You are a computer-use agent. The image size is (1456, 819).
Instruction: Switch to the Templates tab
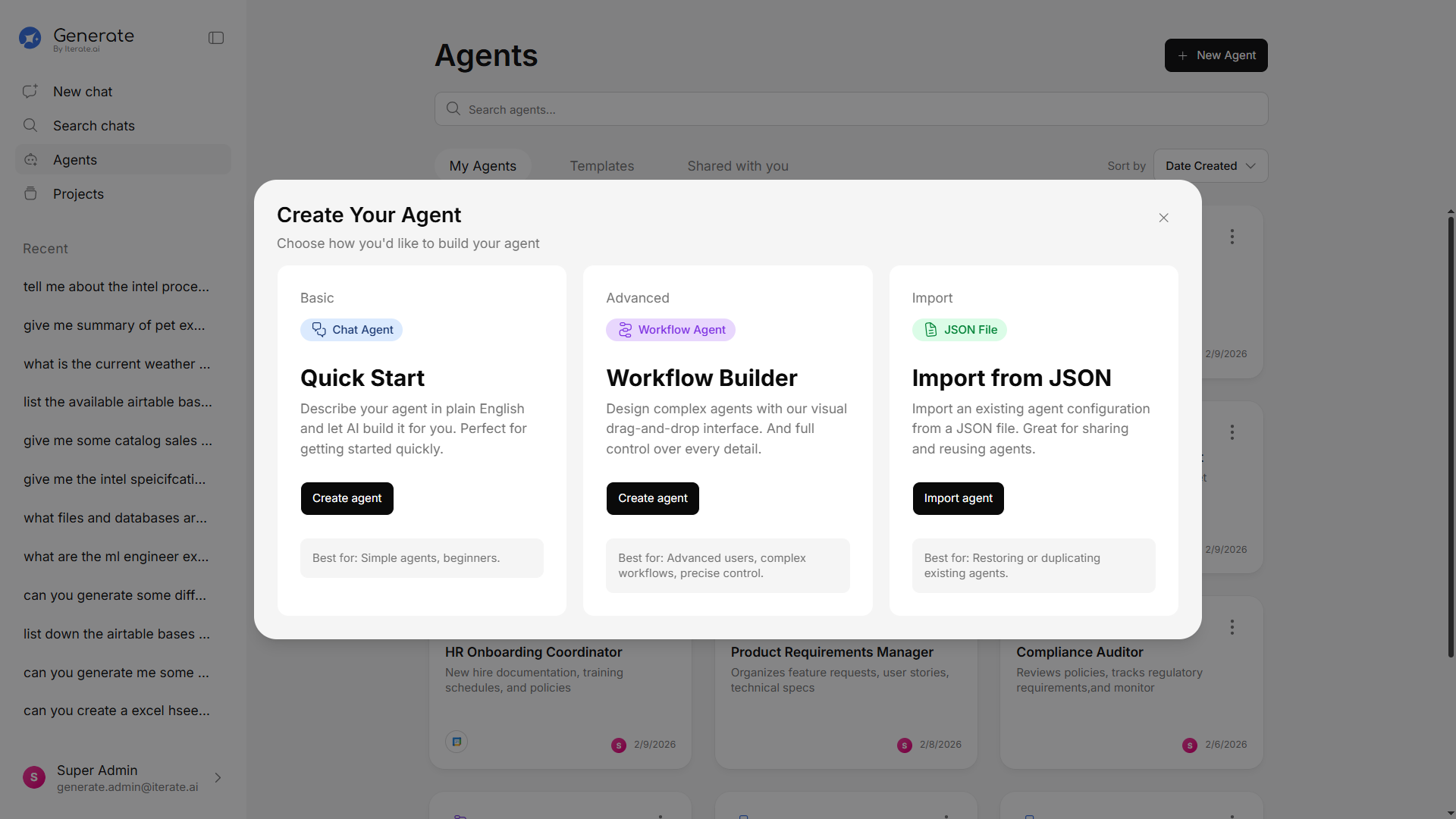[601, 166]
